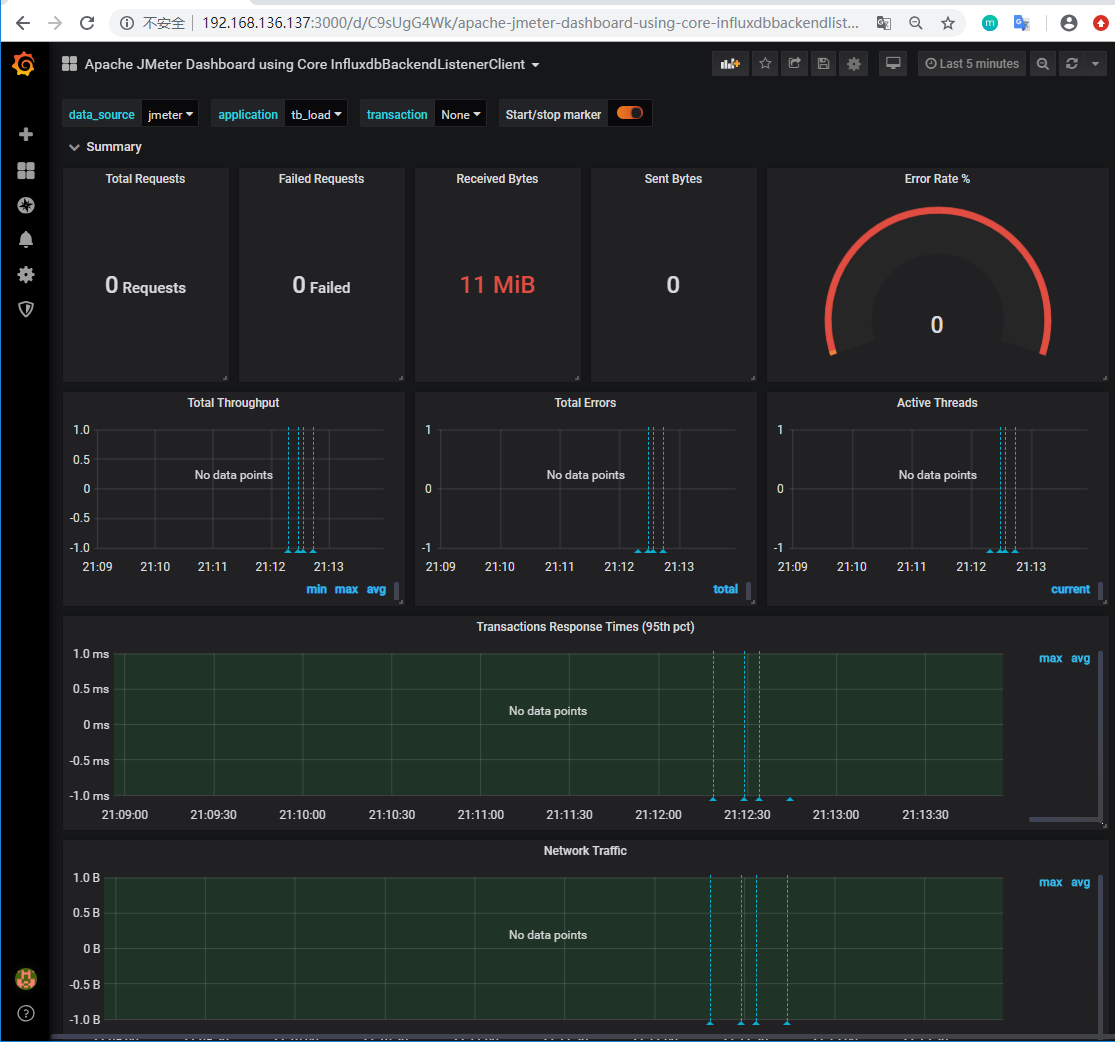Open the Total Requests panel title
Image resolution: width=1115 pixels, height=1042 pixels.
pos(145,179)
